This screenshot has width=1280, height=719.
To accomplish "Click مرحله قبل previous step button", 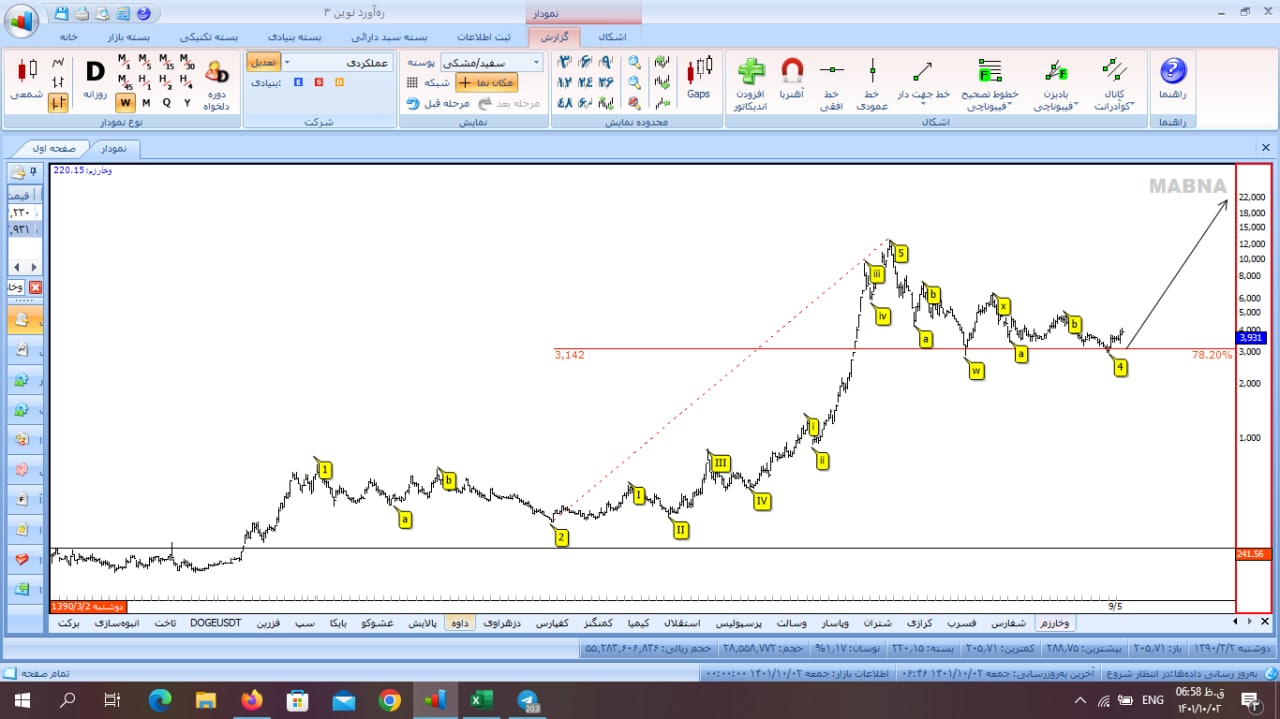I will click(438, 103).
